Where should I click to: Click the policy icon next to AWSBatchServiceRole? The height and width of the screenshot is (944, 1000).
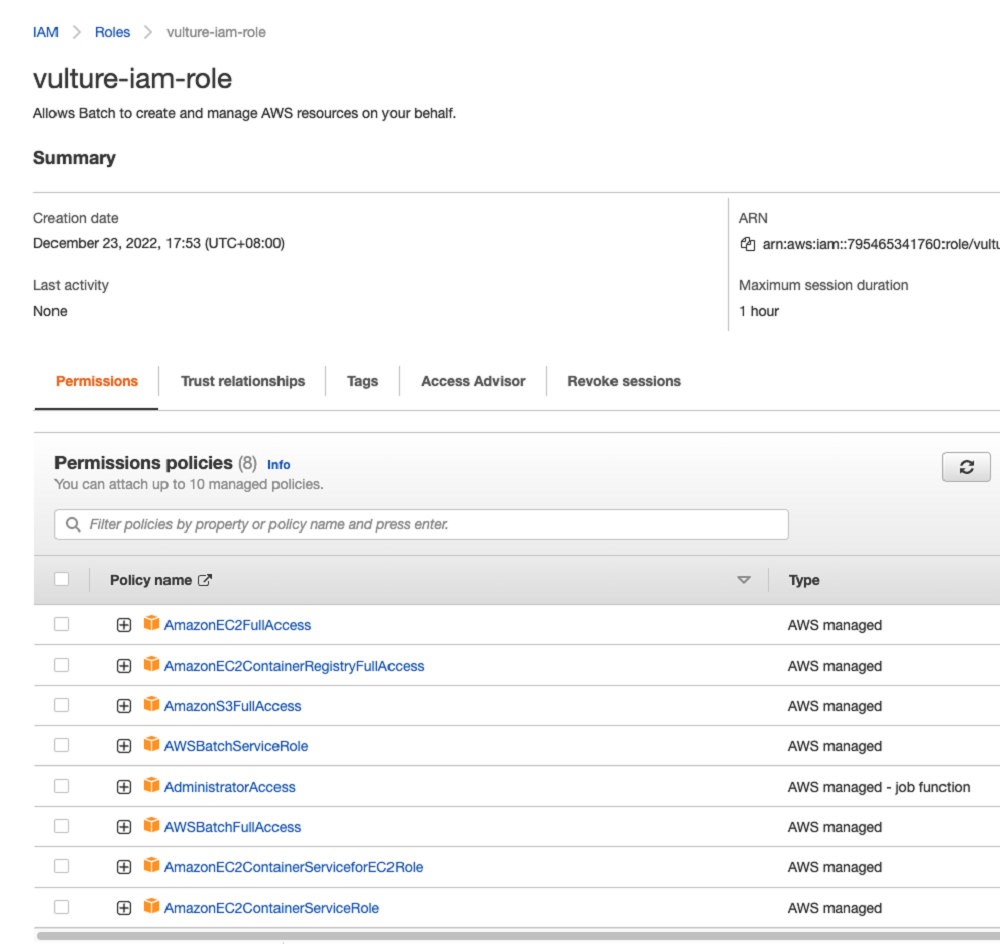coord(151,744)
